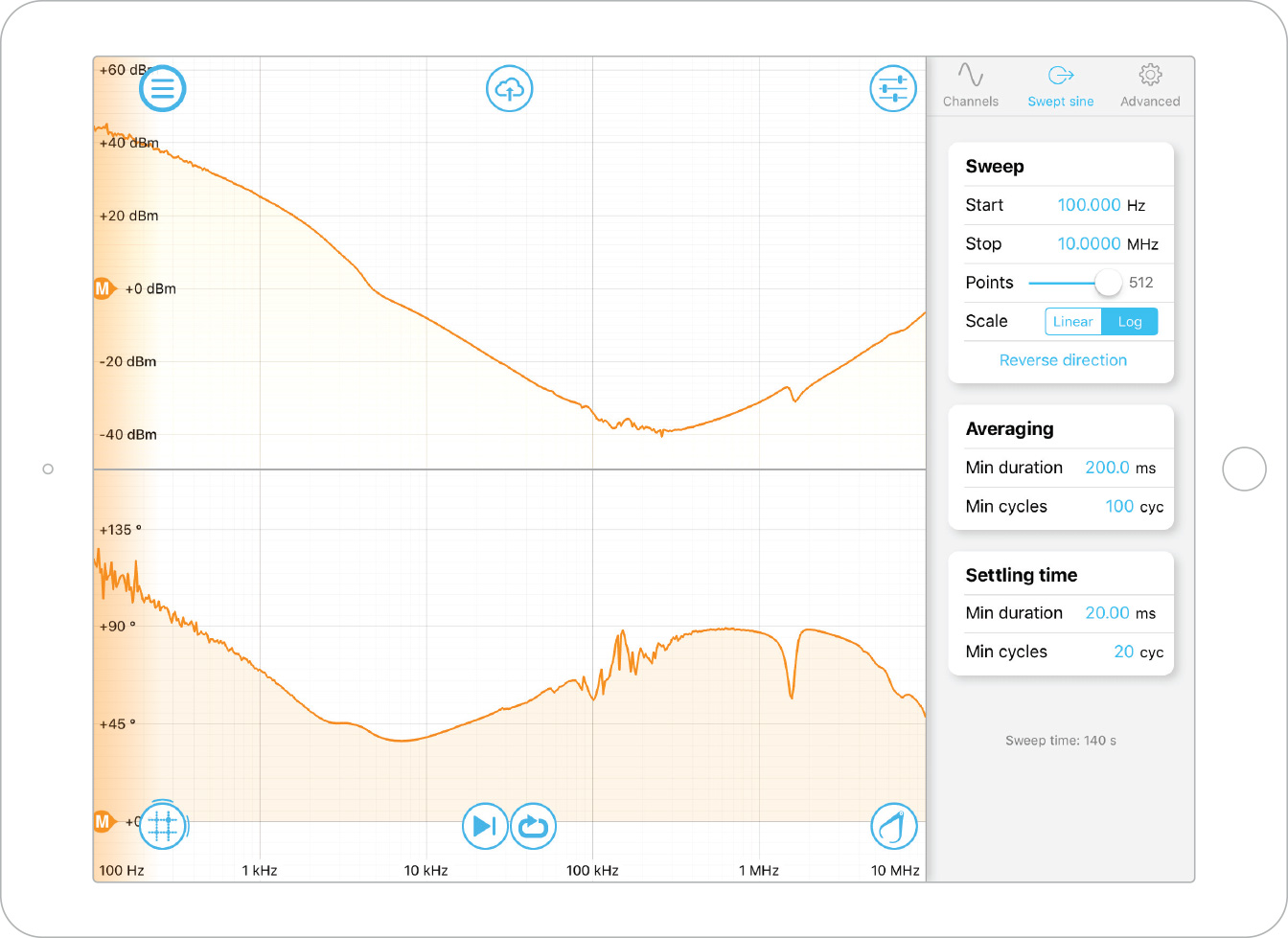Edit Settling time Min cycles value
This screenshot has width=1288, height=938.
click(1123, 652)
